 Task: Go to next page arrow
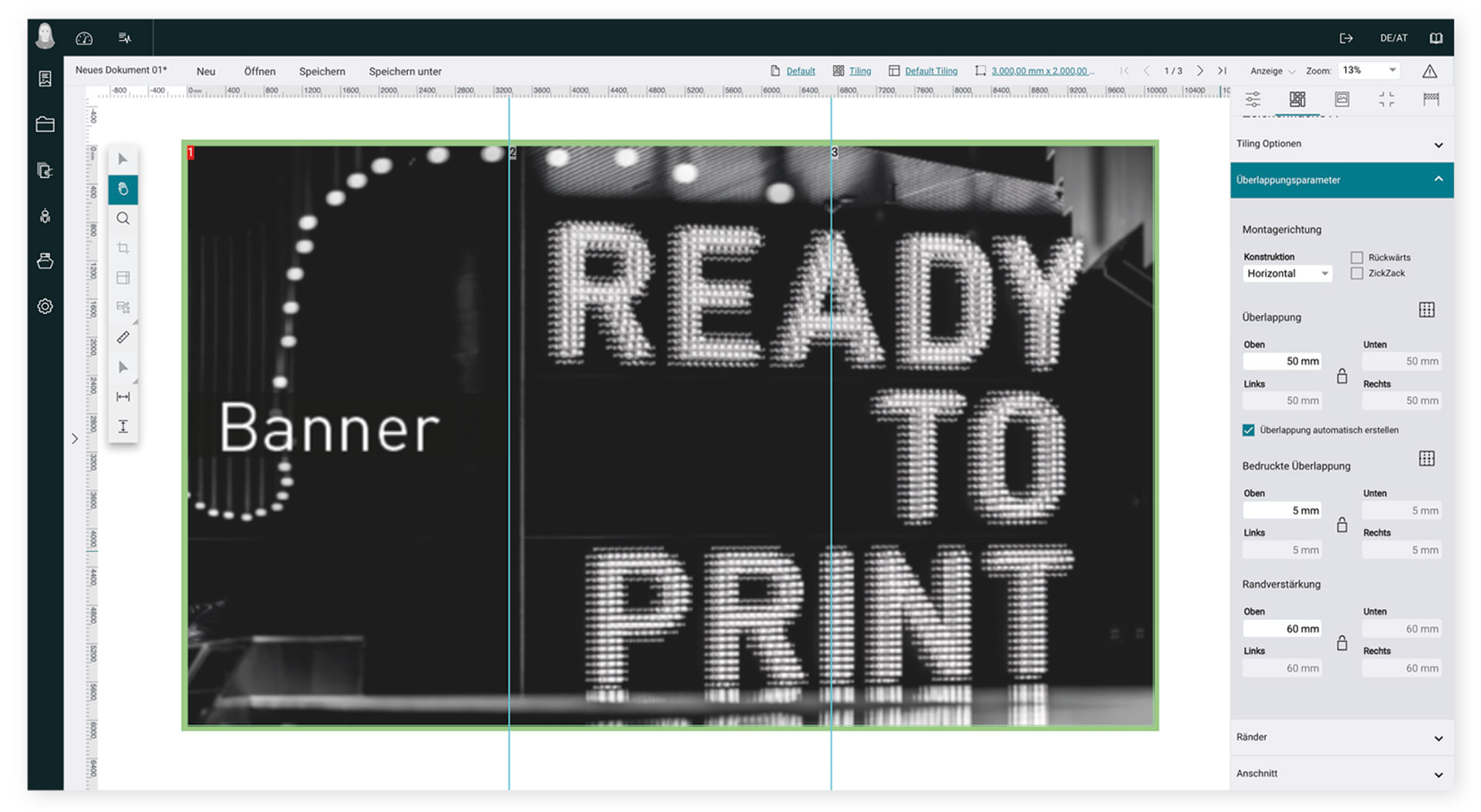coord(1199,71)
